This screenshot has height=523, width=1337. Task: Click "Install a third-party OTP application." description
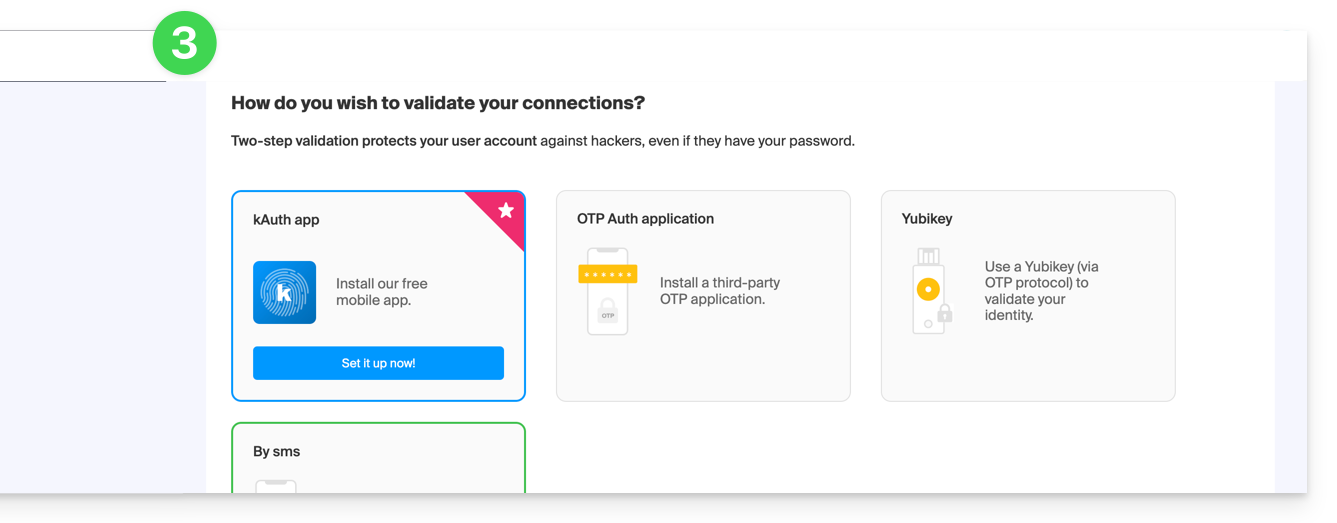pyautogui.click(x=719, y=291)
